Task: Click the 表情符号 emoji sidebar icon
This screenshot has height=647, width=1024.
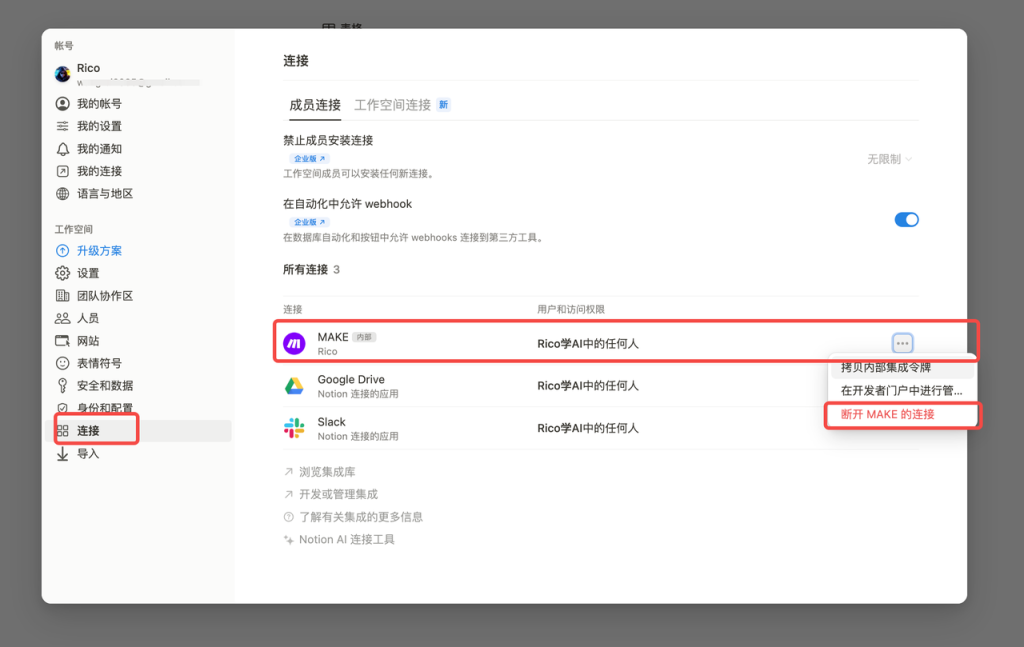Action: pyautogui.click(x=61, y=363)
